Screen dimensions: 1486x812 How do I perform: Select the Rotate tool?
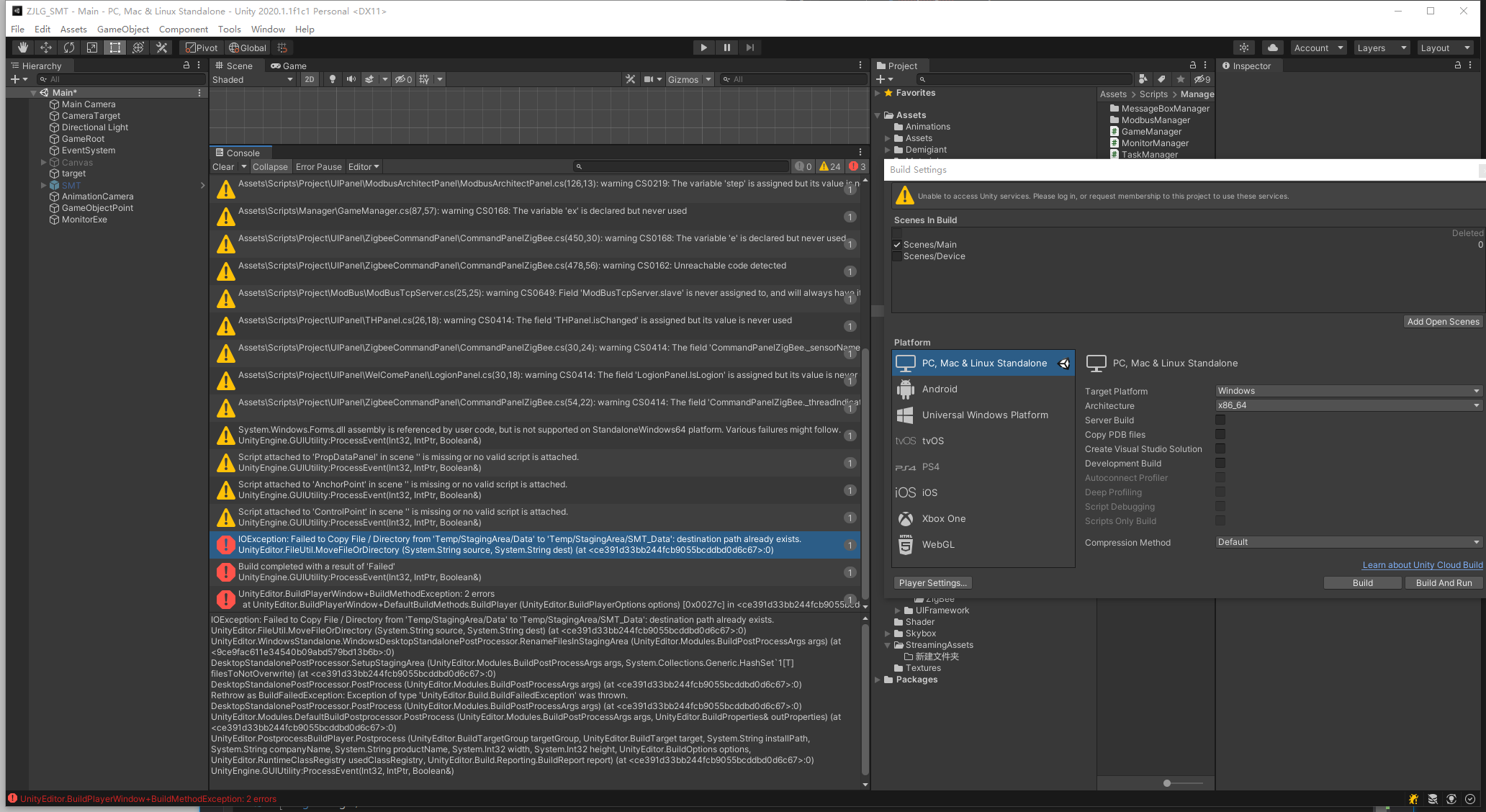tap(68, 48)
